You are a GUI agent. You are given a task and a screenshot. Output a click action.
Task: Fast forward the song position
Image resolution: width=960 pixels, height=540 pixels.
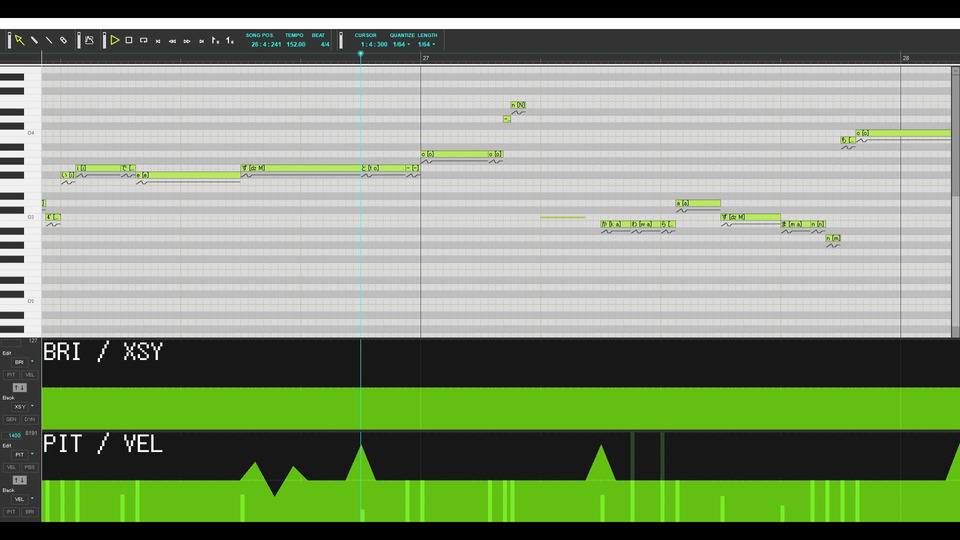click(x=187, y=41)
